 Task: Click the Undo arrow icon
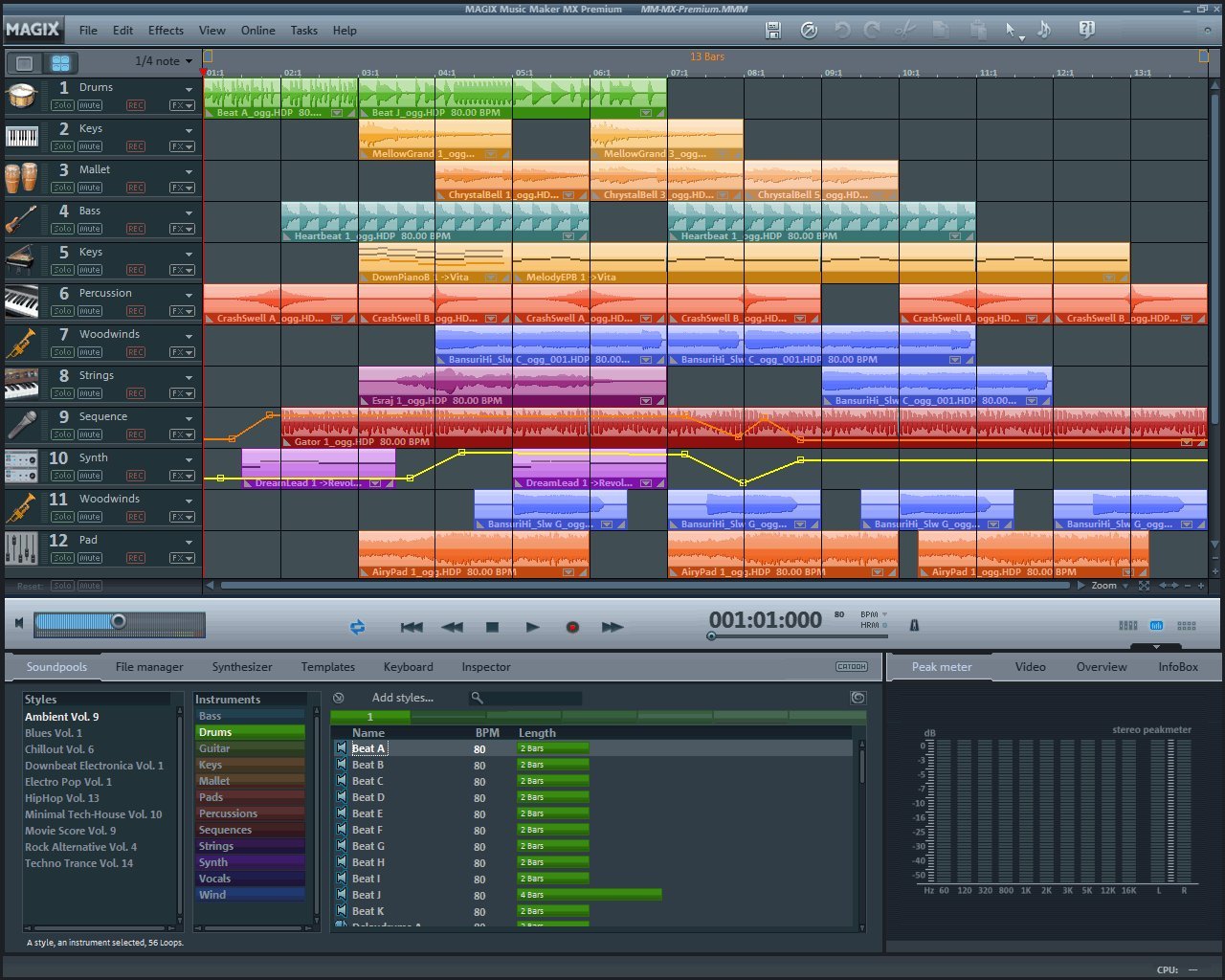click(x=842, y=30)
